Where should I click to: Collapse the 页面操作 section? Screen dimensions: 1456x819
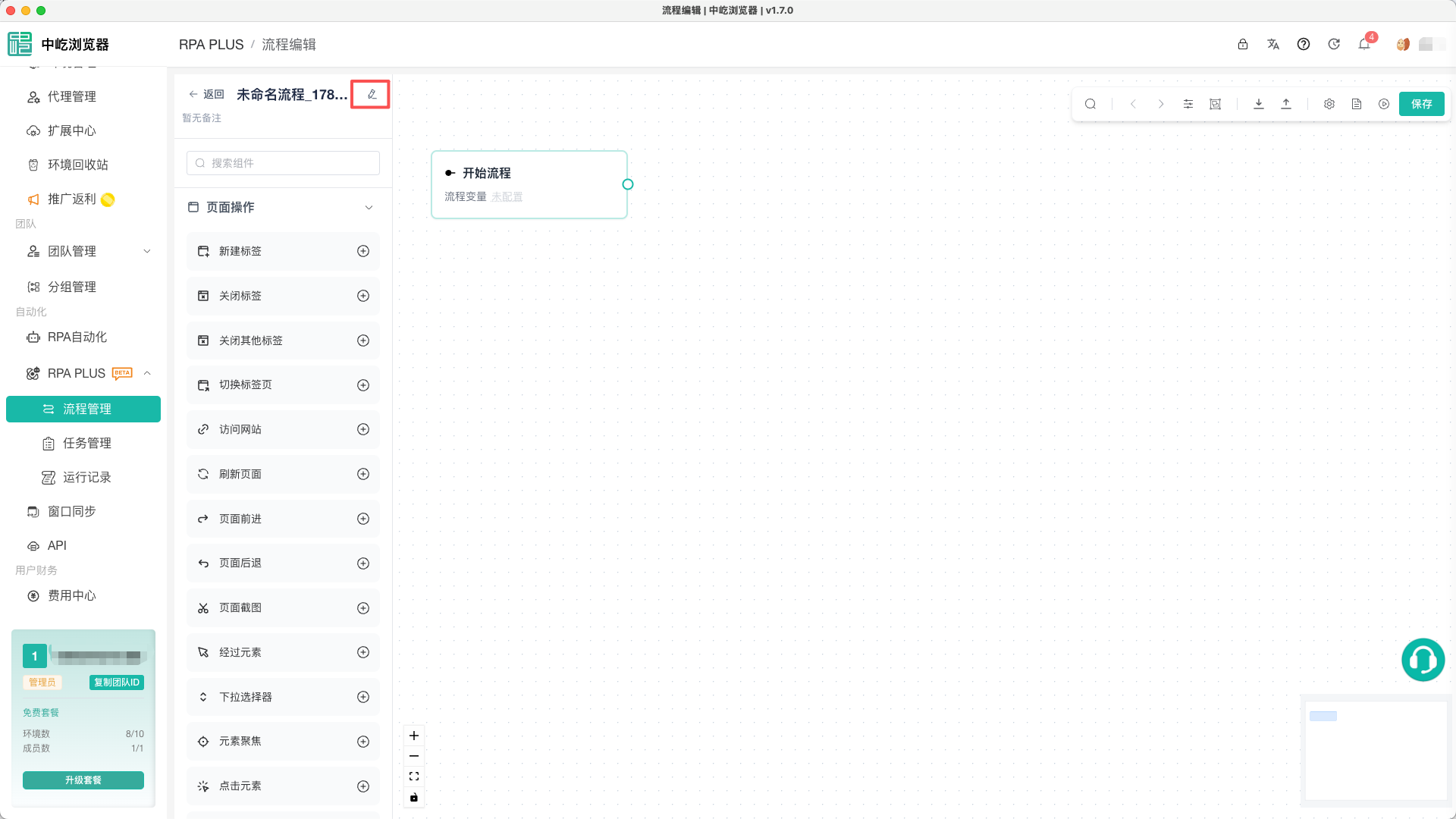pos(369,207)
